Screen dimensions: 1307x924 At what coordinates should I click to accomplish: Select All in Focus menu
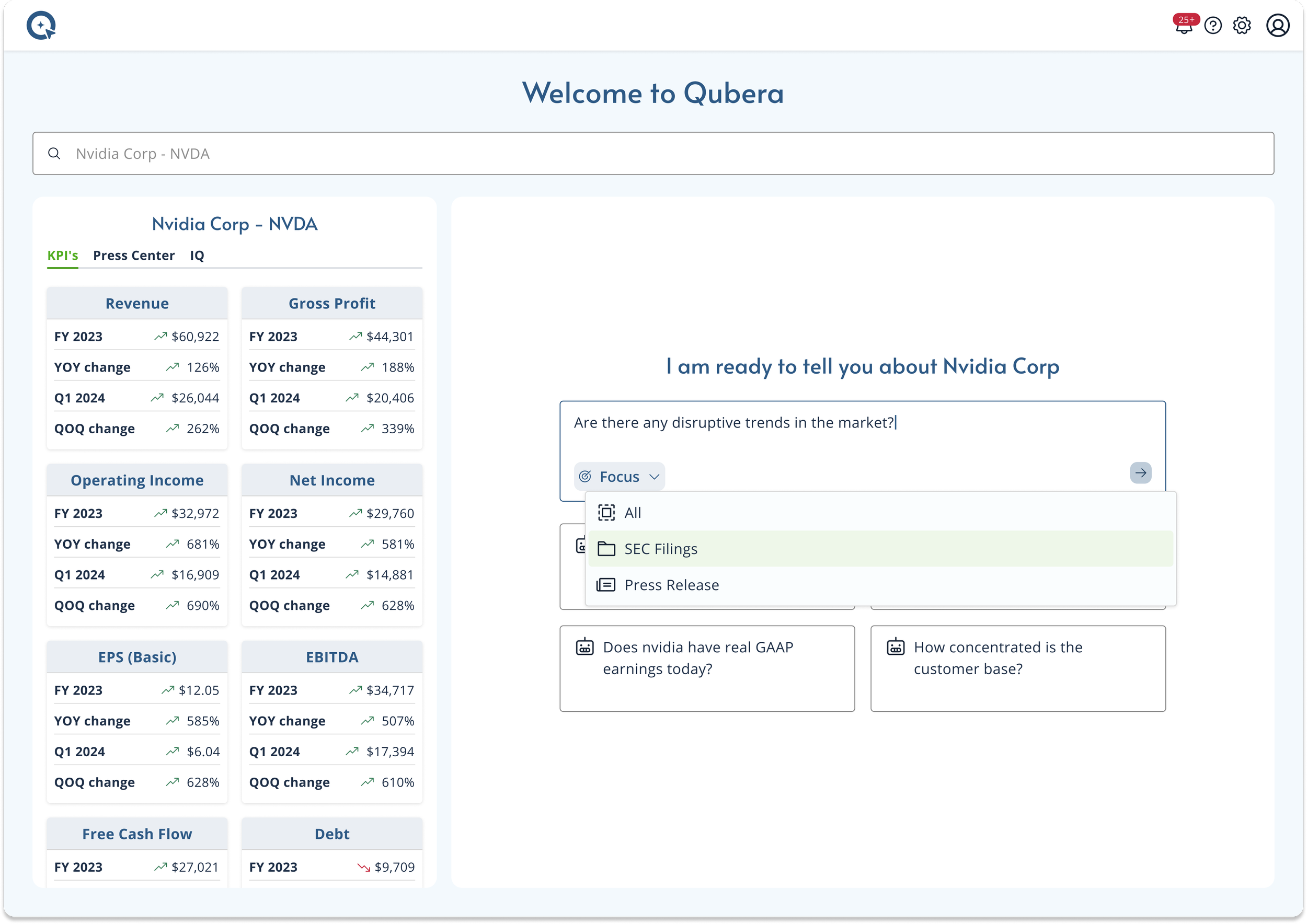[633, 513]
